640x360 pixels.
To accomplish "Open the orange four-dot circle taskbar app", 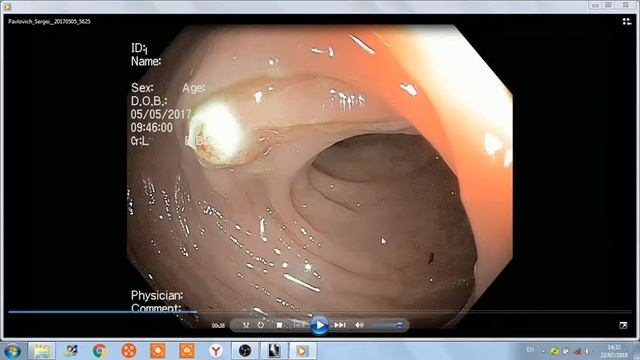I will click(x=128, y=351).
